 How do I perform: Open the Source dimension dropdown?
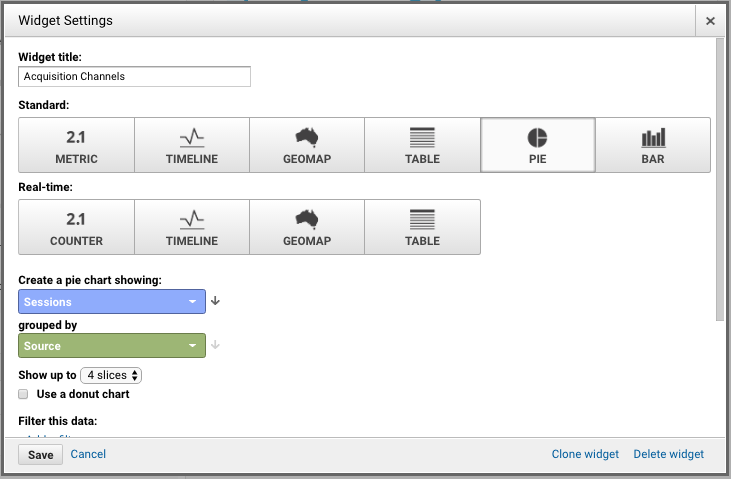112,346
